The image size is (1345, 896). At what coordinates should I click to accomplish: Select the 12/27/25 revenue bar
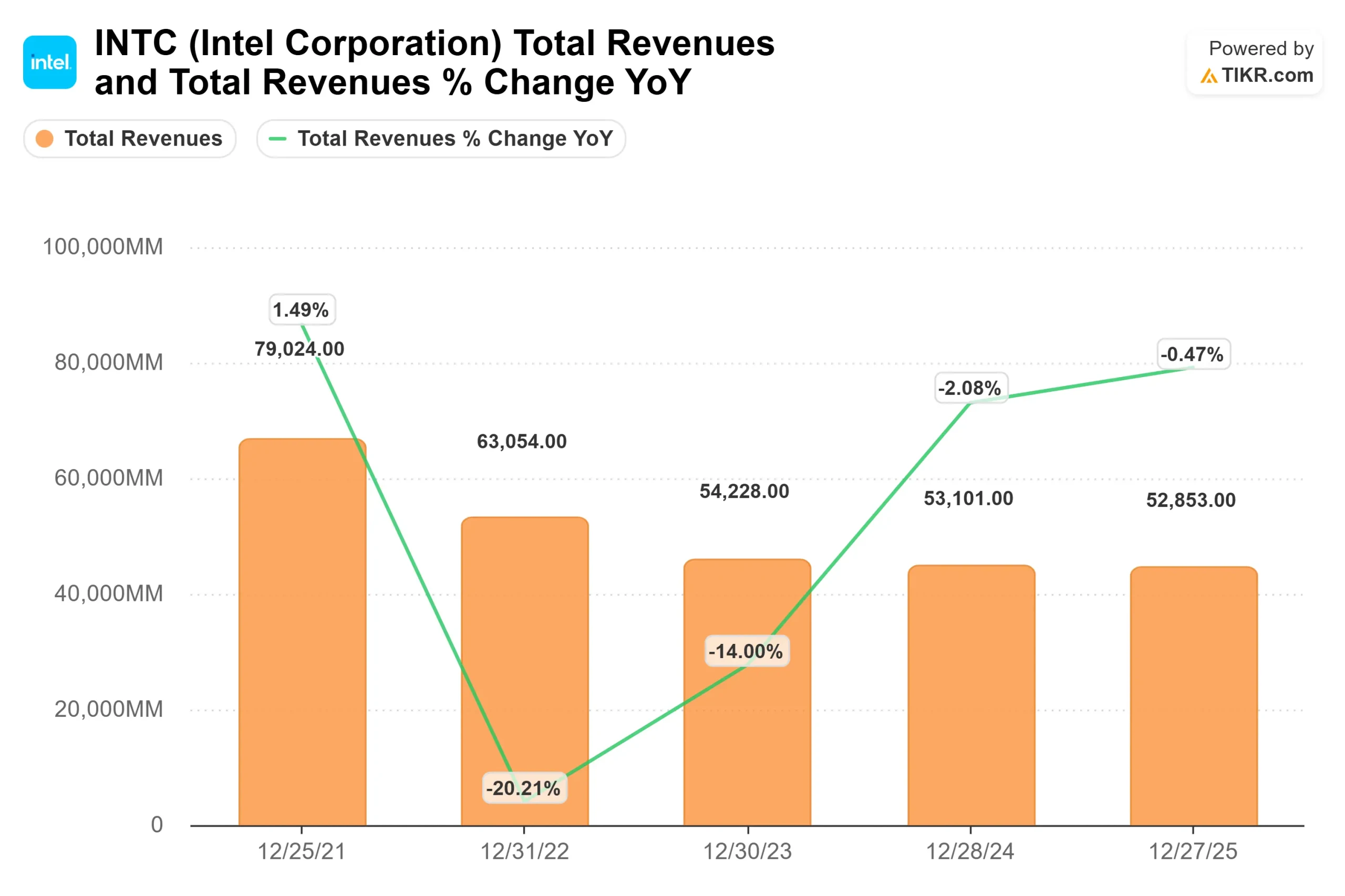1194,696
